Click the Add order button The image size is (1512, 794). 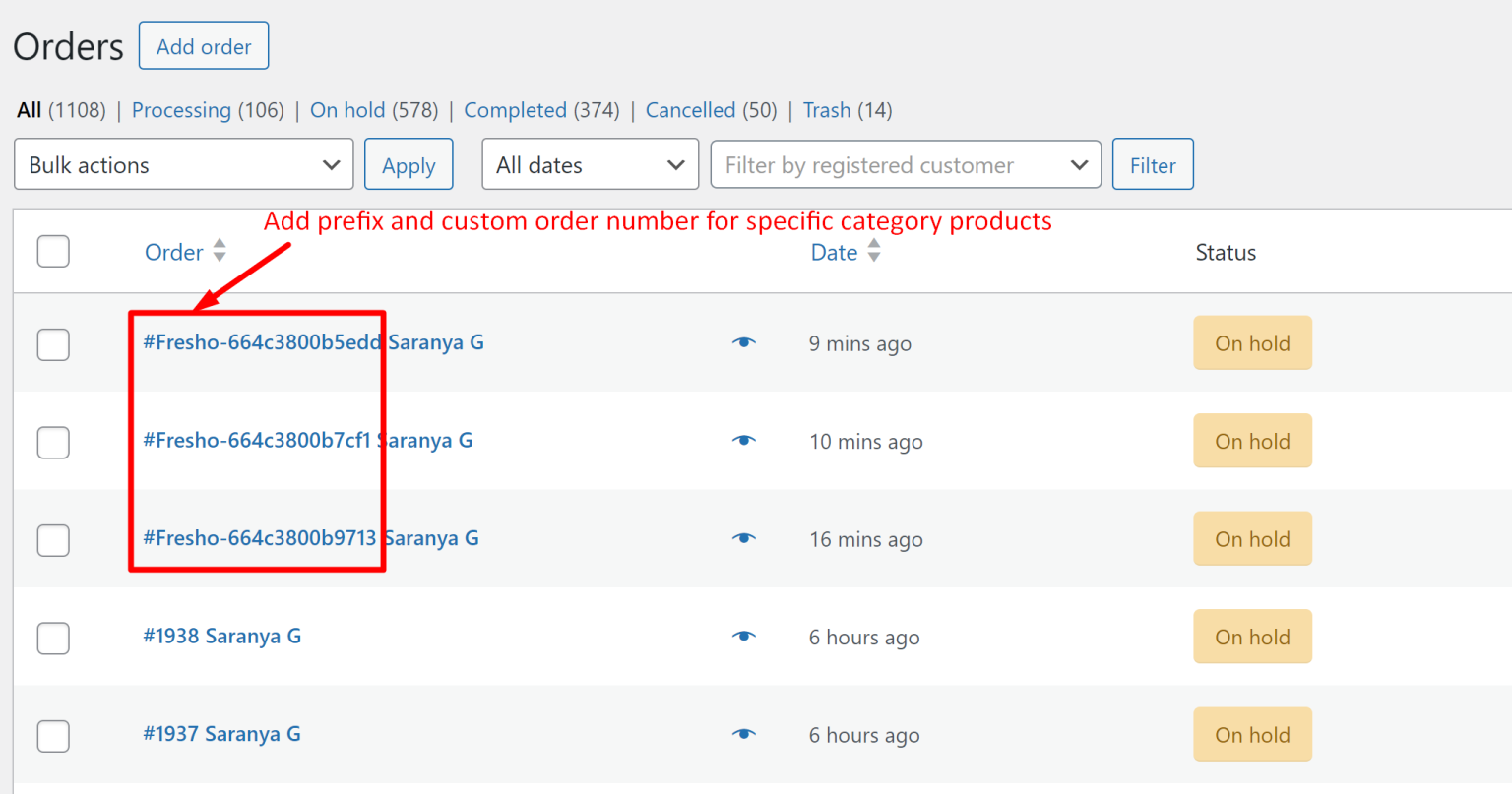(203, 45)
